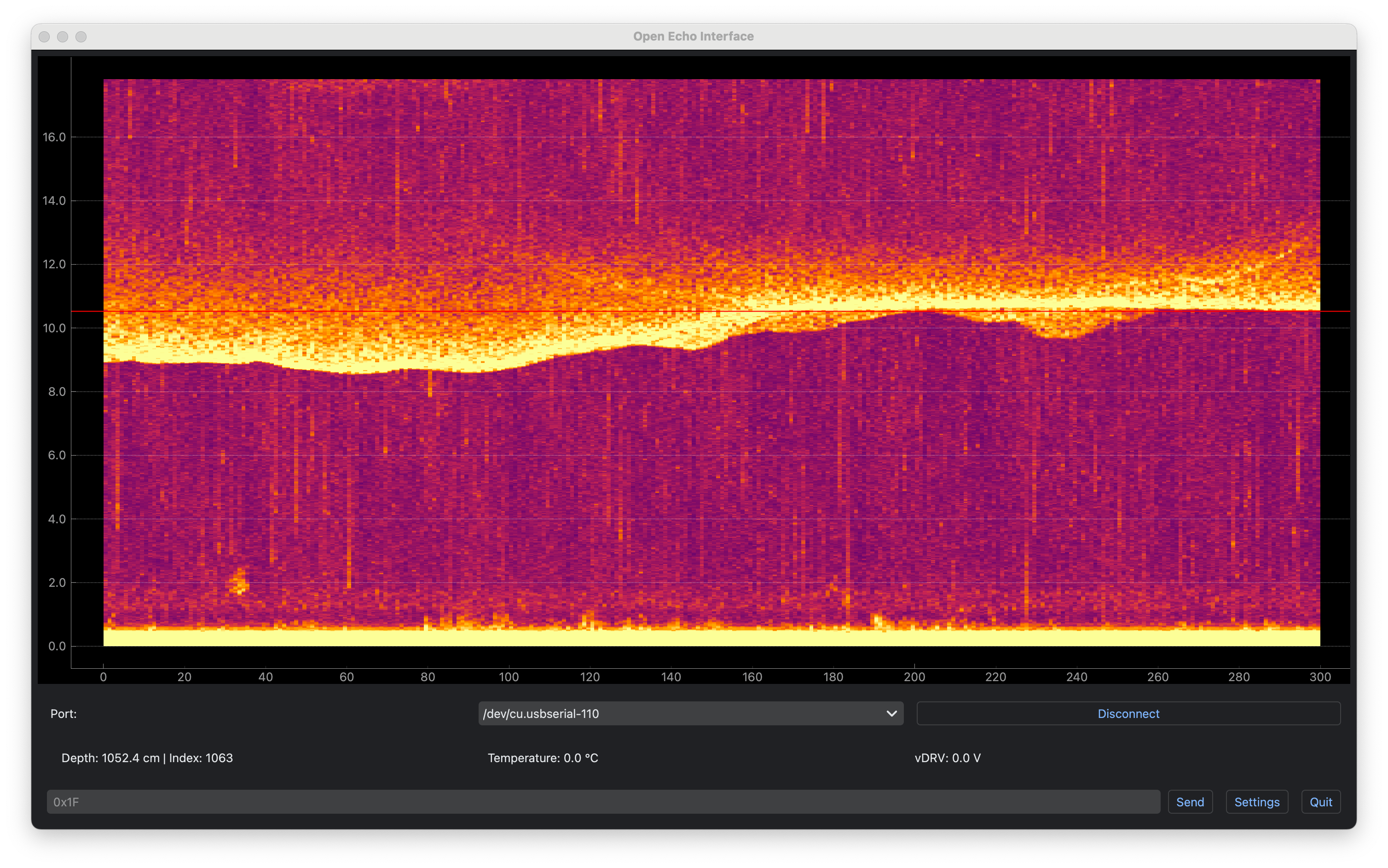Click the window minimize button
This screenshot has width=1388, height=868.
63,37
